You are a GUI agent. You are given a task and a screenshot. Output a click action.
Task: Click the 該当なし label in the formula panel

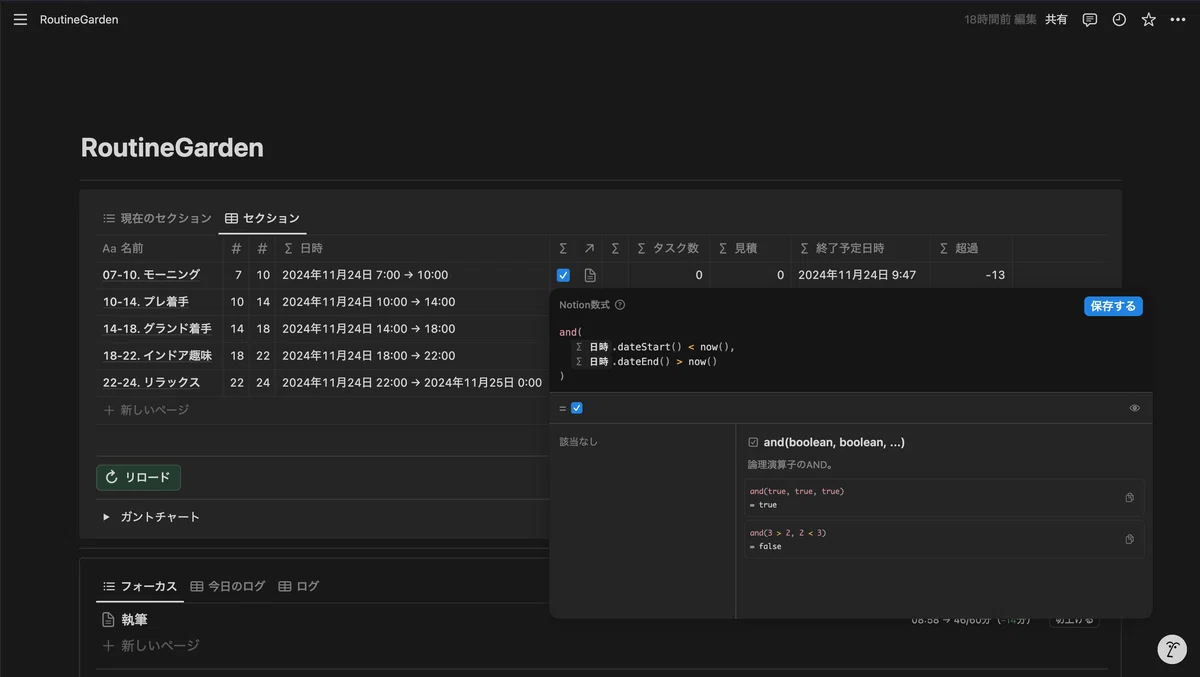click(x=579, y=442)
